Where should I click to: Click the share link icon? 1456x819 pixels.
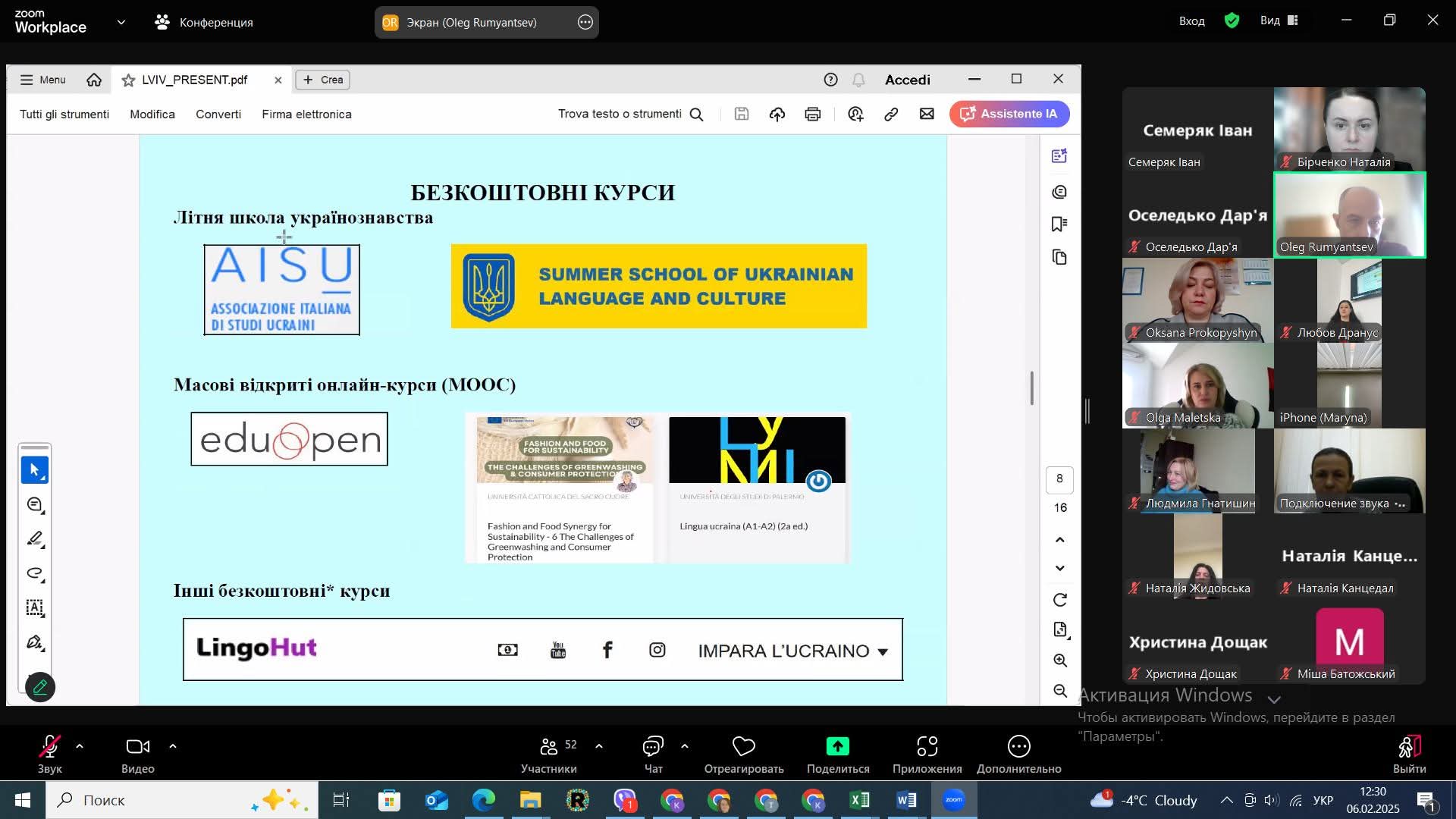coord(891,115)
